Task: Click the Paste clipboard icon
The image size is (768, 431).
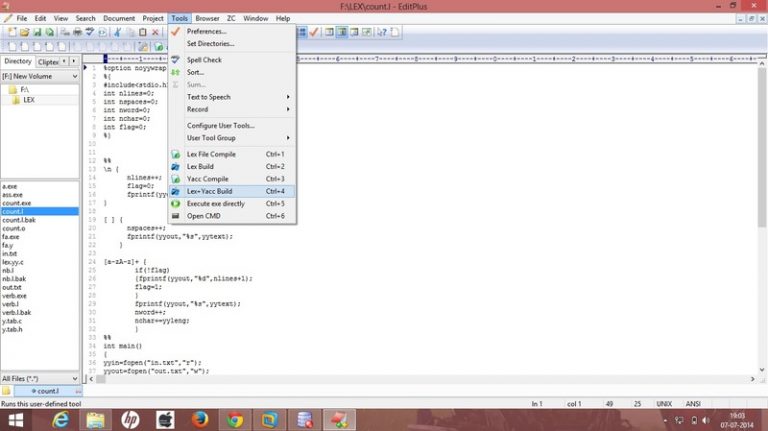Action: point(143,32)
